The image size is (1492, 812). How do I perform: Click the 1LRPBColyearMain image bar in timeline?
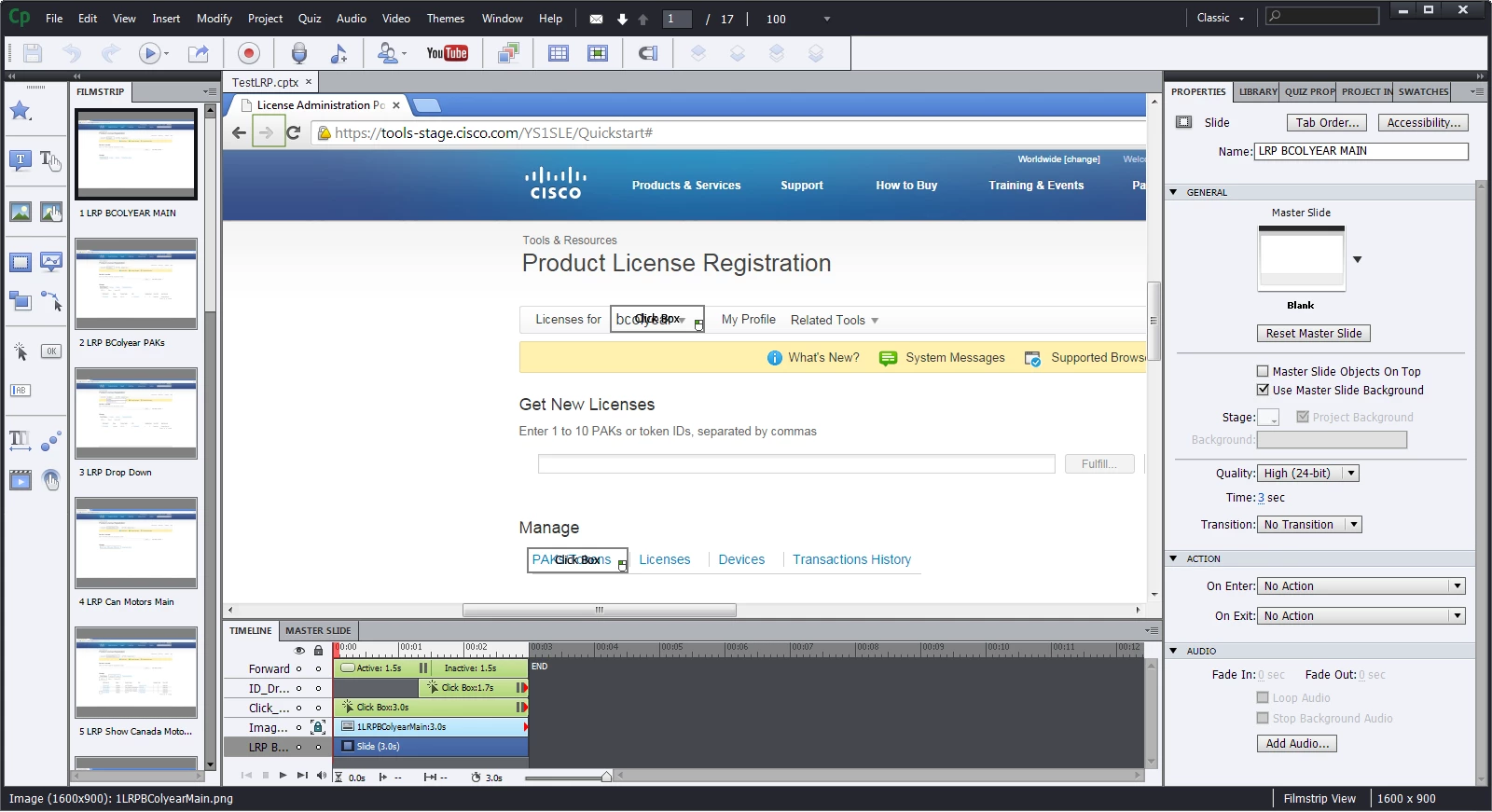[431, 727]
